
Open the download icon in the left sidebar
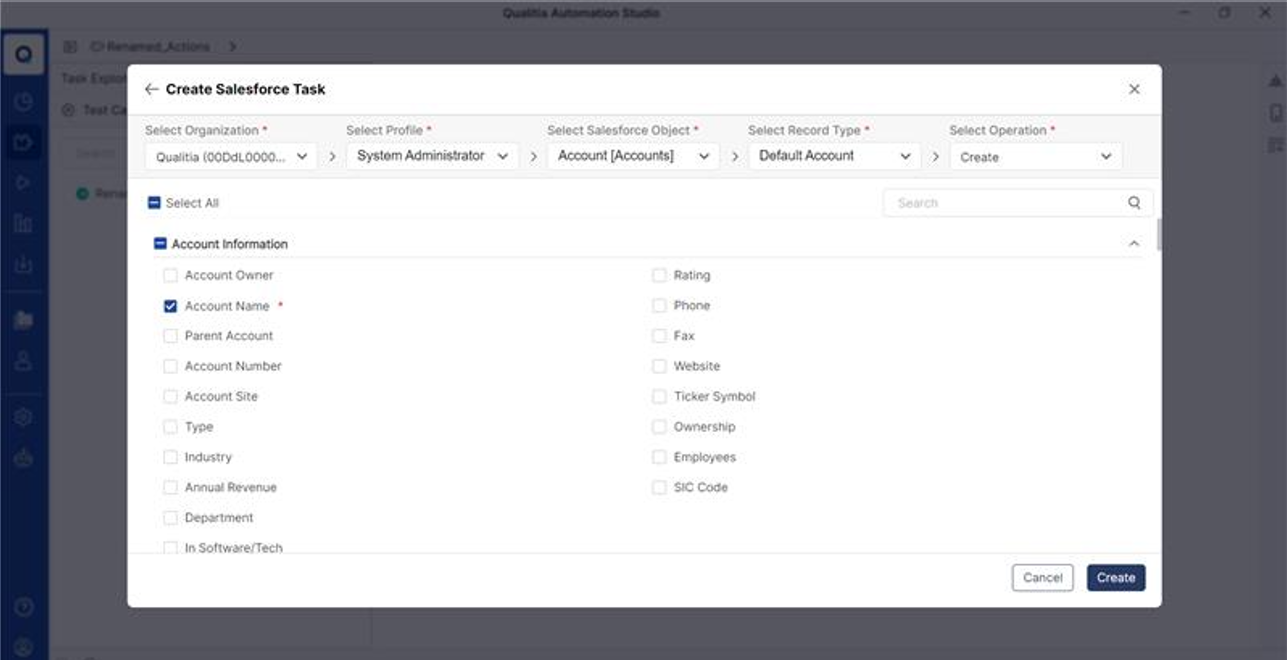tap(24, 265)
